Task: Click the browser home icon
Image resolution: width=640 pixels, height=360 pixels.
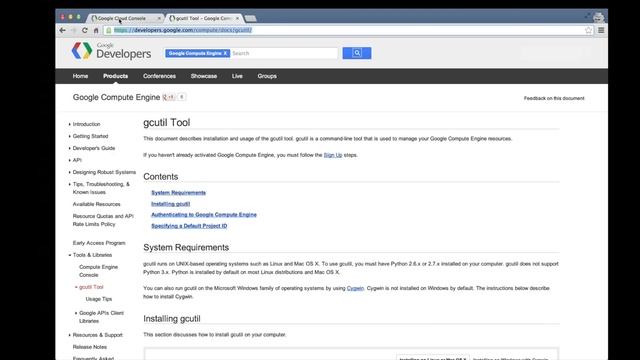Action: click(x=96, y=30)
